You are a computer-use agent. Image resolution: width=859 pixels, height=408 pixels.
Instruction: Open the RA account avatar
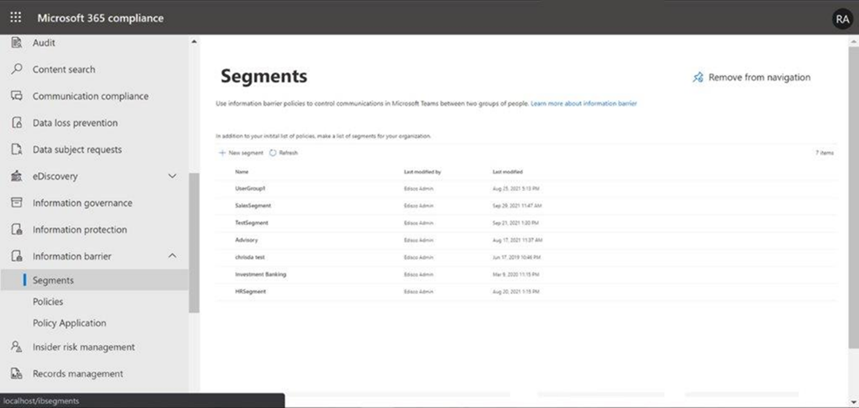842,18
